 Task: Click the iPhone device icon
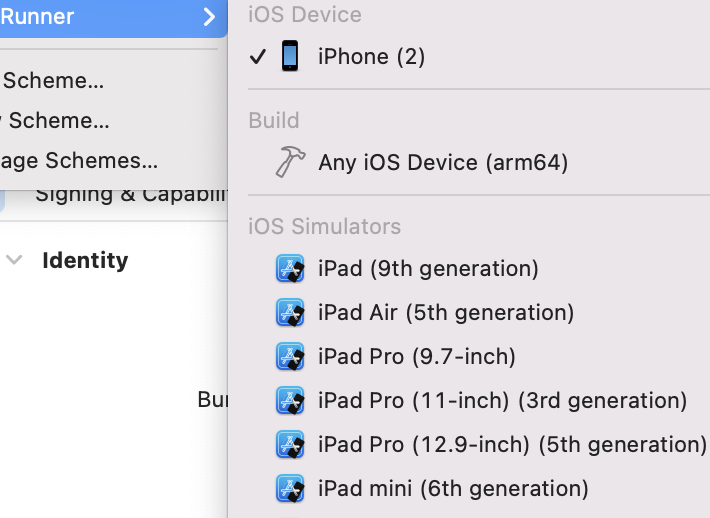pos(290,56)
